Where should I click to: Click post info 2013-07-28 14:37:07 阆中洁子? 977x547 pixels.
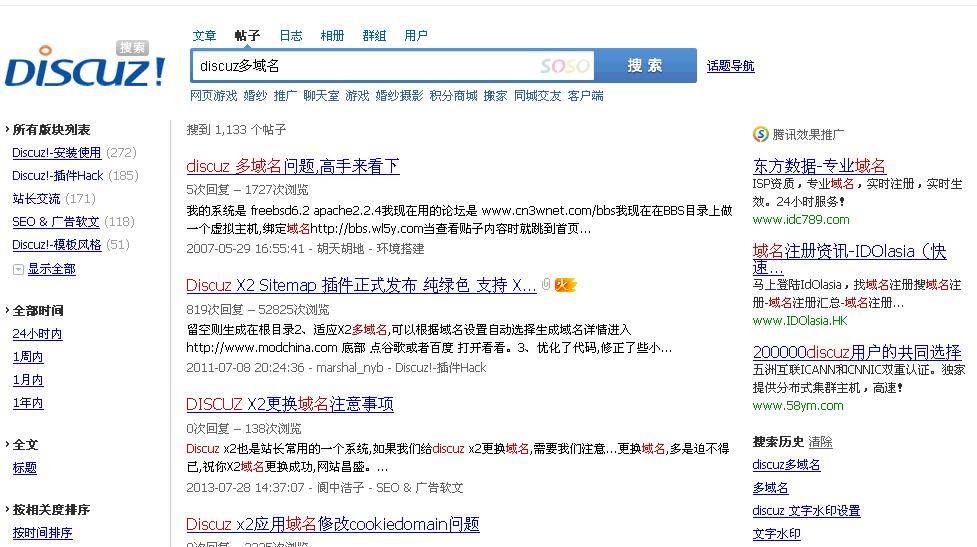(x=325, y=487)
